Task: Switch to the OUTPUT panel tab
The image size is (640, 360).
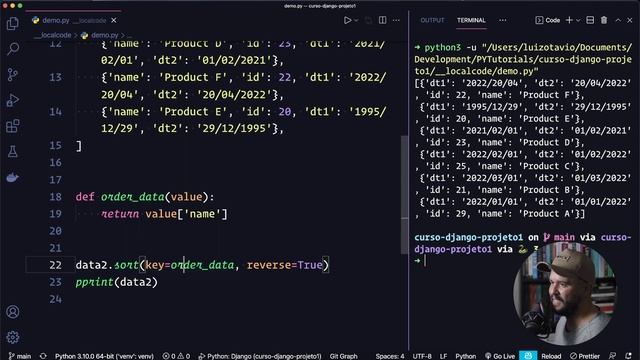Action: [432, 20]
